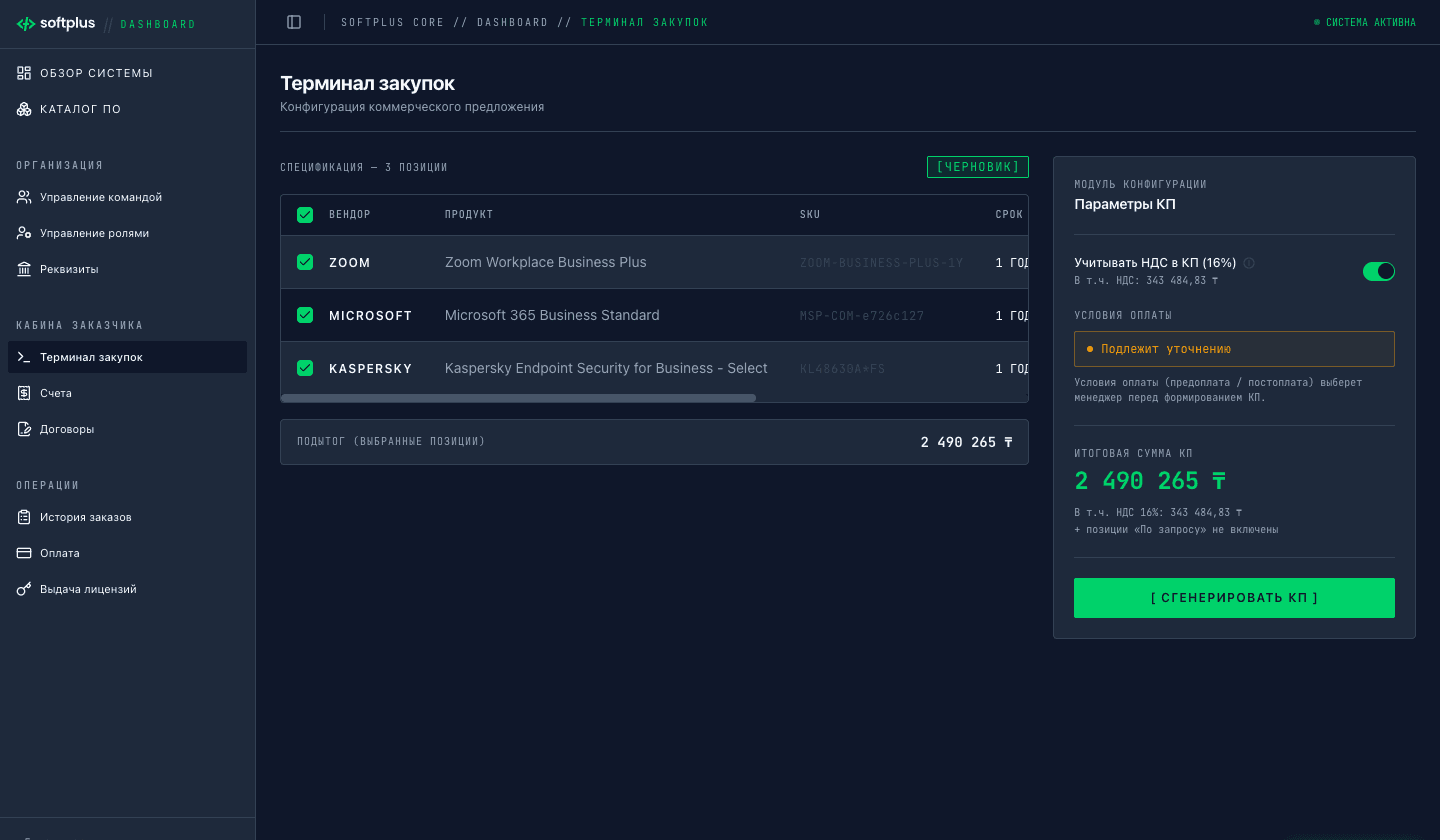1440x840 pixels.
Task: Click the info icon next to НДС label
Action: click(x=1249, y=263)
